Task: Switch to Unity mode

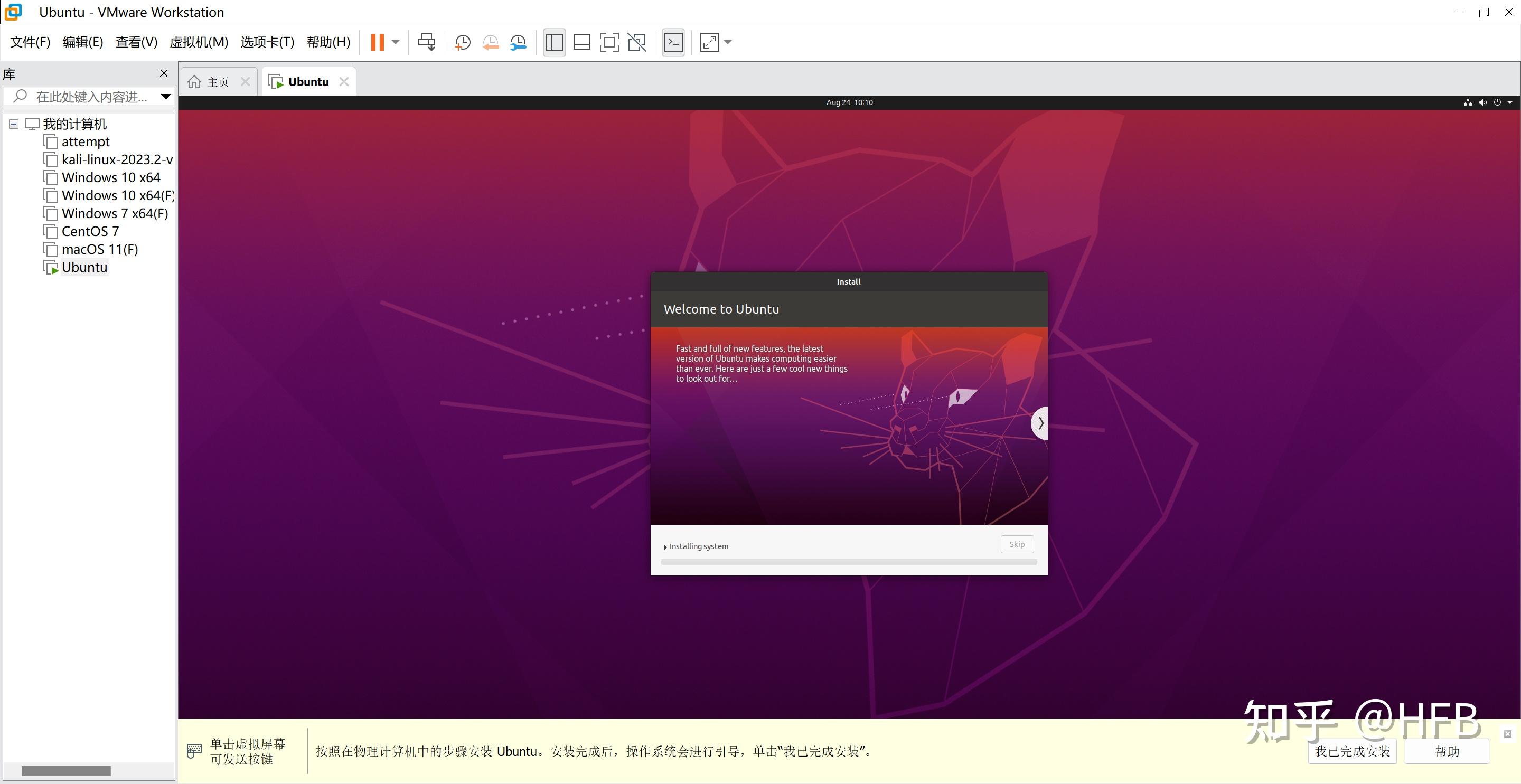Action: click(637, 42)
